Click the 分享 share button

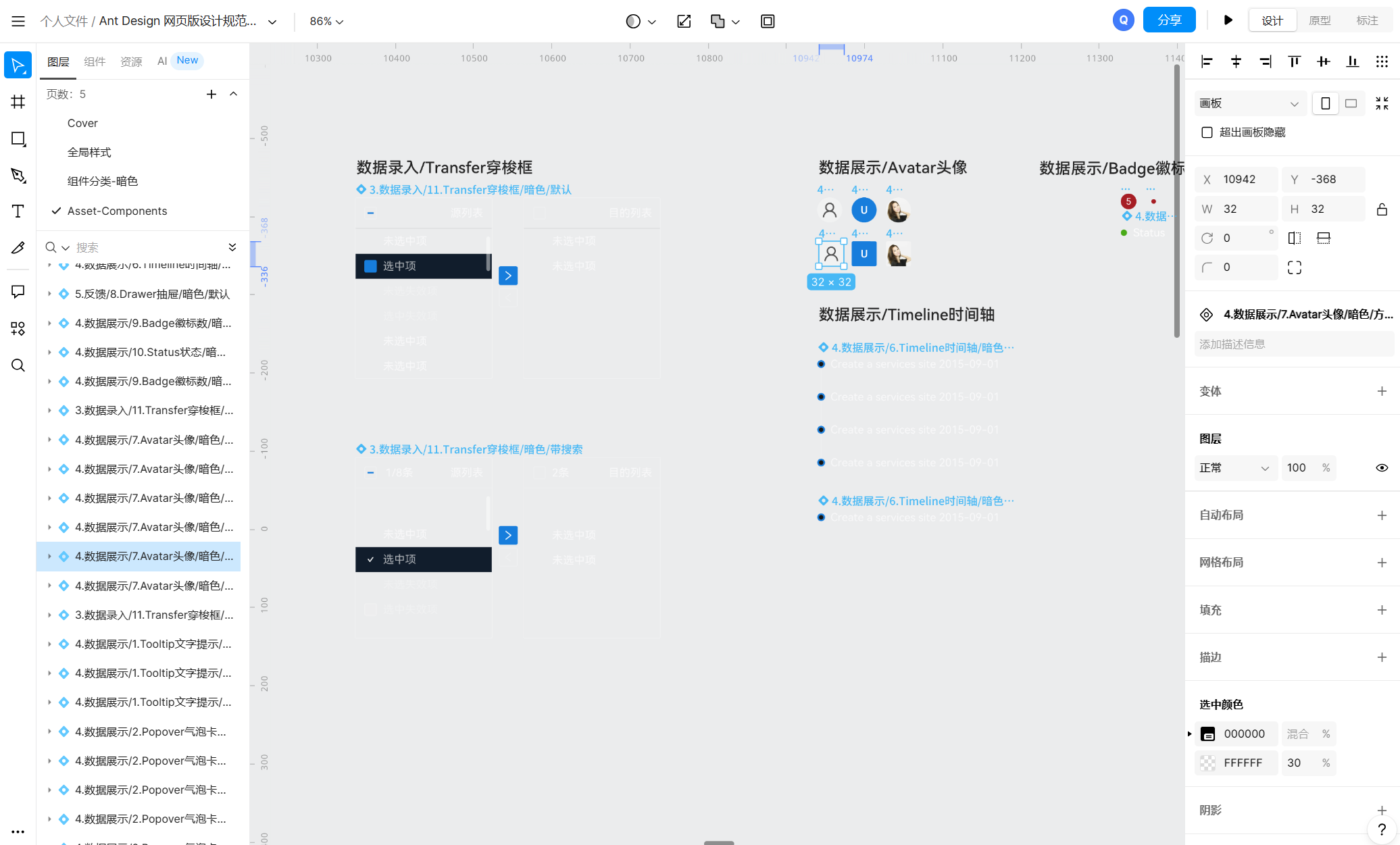click(1169, 20)
